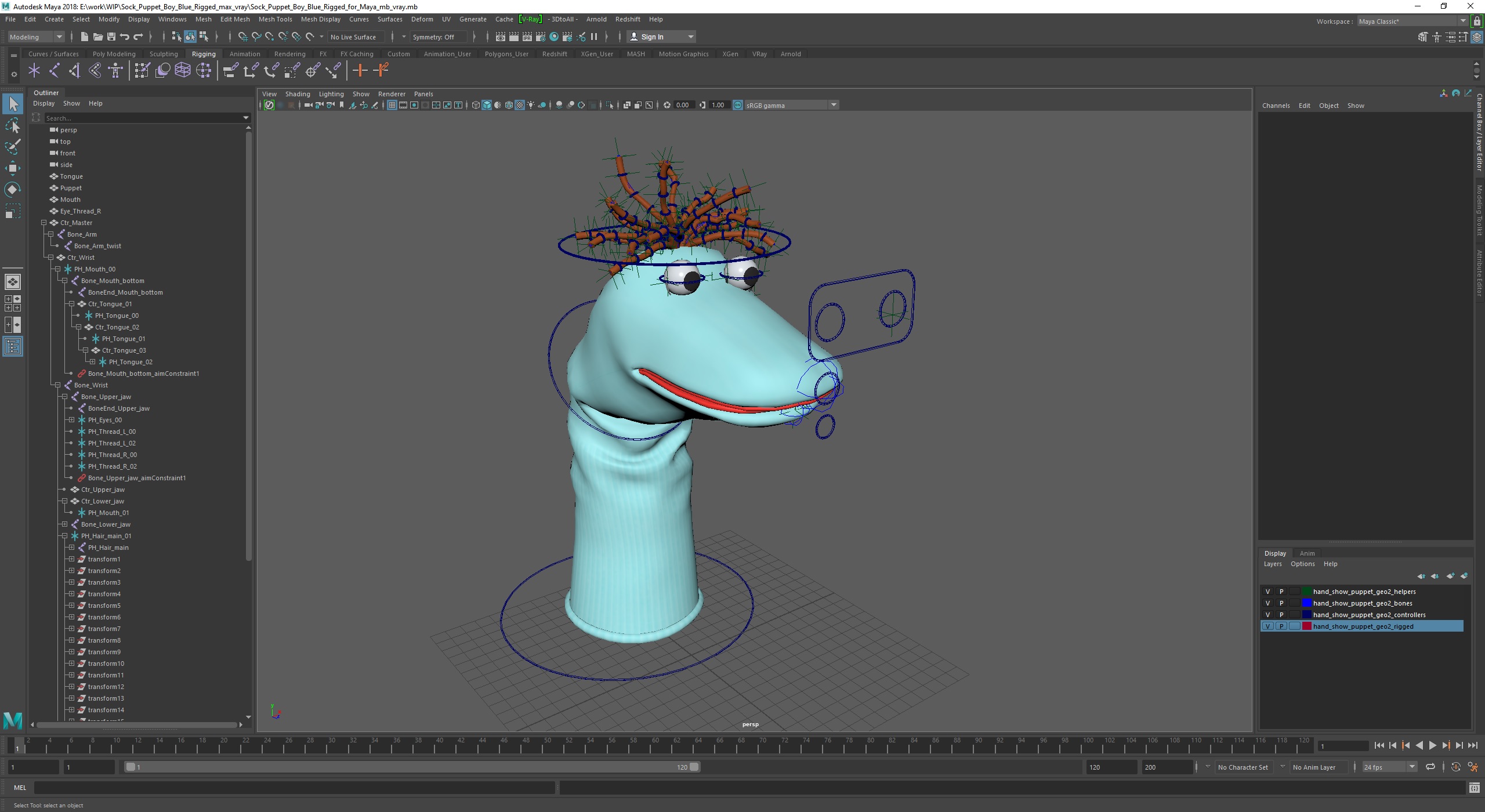
Task: Click the human skeleton shelf icon
Action: click(x=115, y=71)
